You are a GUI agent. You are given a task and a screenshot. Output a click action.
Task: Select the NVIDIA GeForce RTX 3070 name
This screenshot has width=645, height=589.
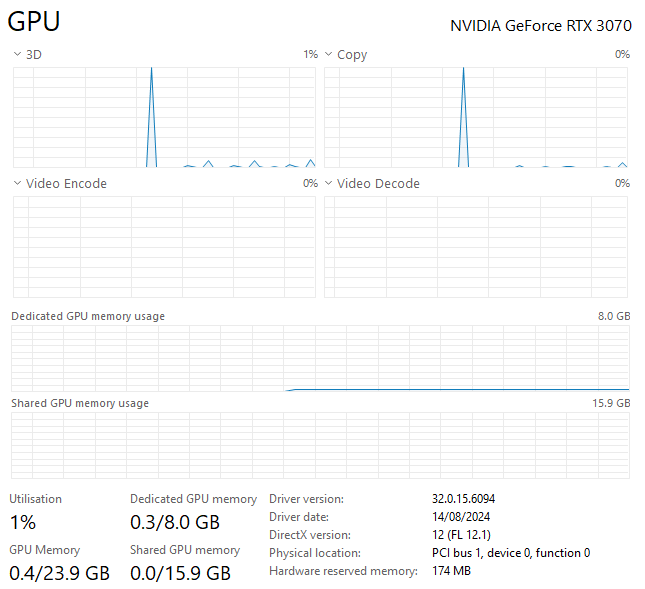click(x=540, y=25)
